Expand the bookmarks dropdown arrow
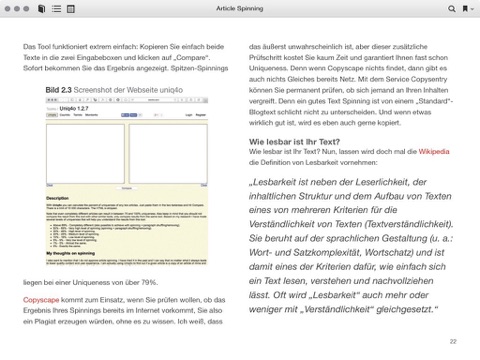Viewport: 480px width, 360px height. pyautogui.click(x=472, y=9)
